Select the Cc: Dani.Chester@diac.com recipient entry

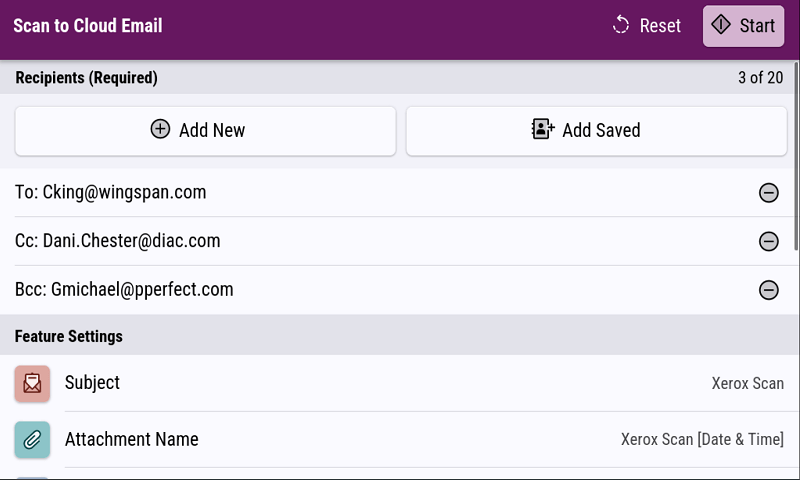click(118, 241)
